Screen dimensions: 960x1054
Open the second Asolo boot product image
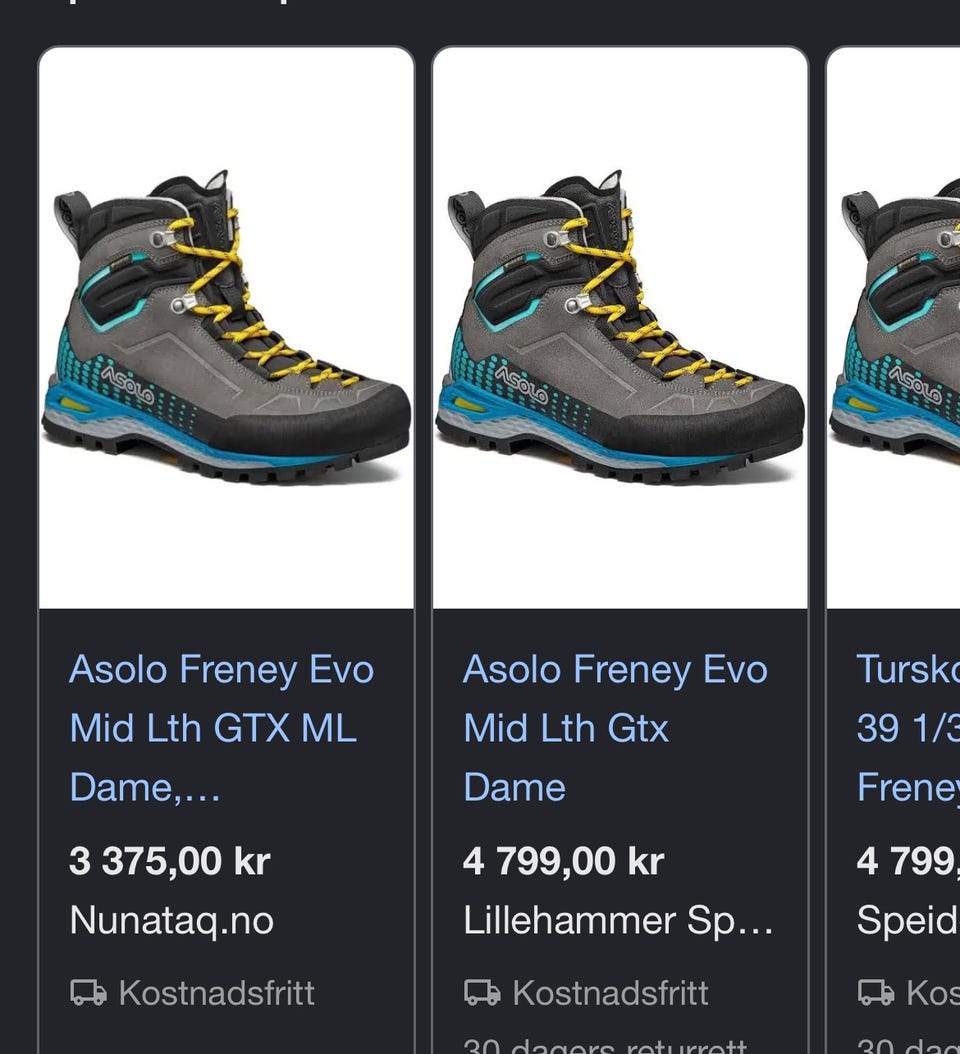coord(620,328)
